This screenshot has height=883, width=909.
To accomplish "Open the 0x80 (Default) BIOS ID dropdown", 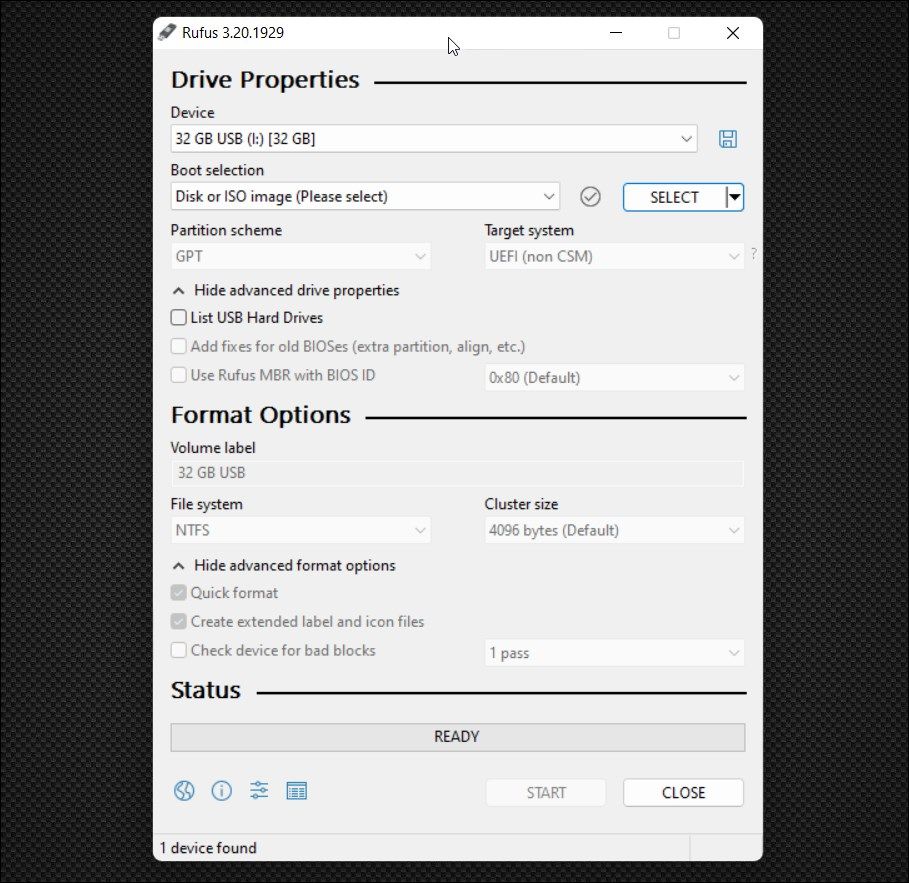I will (615, 378).
